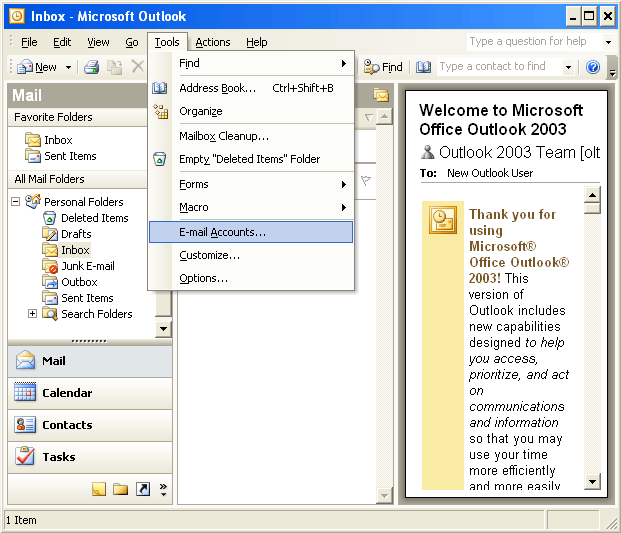This screenshot has width=621, height=533.
Task: Click the Shortcuts icon in navigation pane
Action: pos(143,489)
